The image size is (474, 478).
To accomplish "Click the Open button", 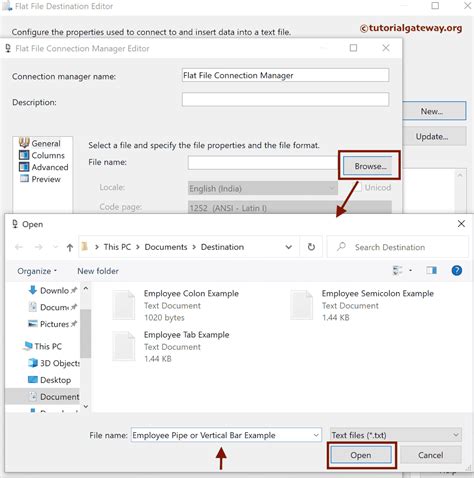I will click(x=361, y=455).
